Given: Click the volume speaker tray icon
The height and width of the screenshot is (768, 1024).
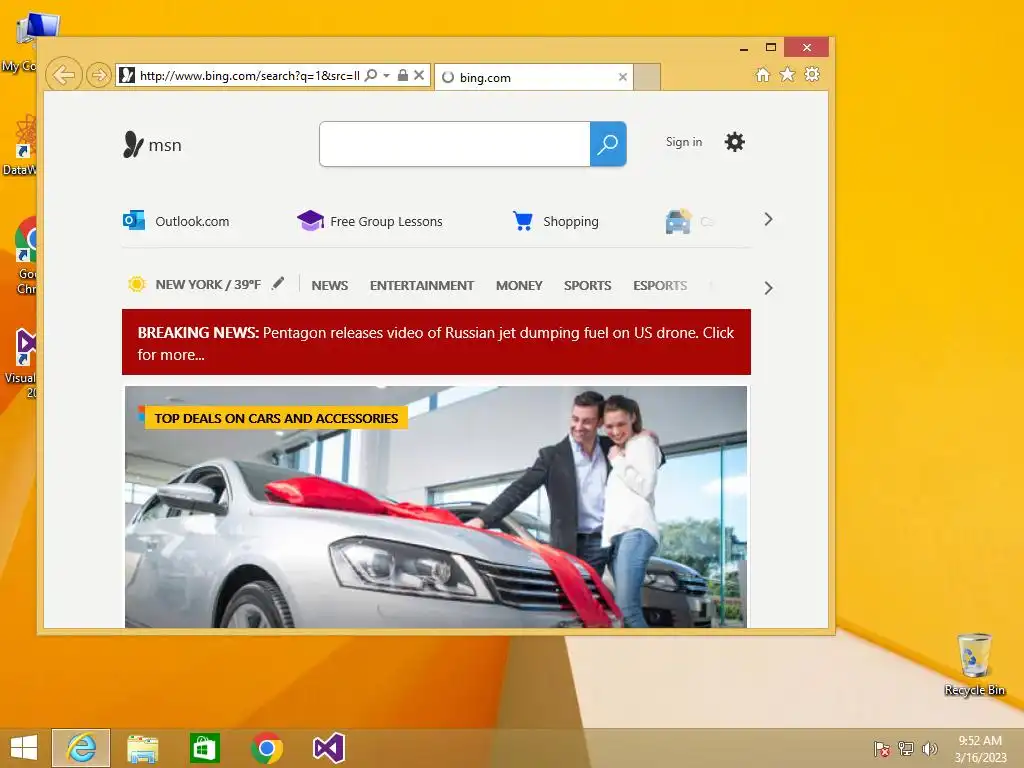Looking at the screenshot, I should coord(929,749).
